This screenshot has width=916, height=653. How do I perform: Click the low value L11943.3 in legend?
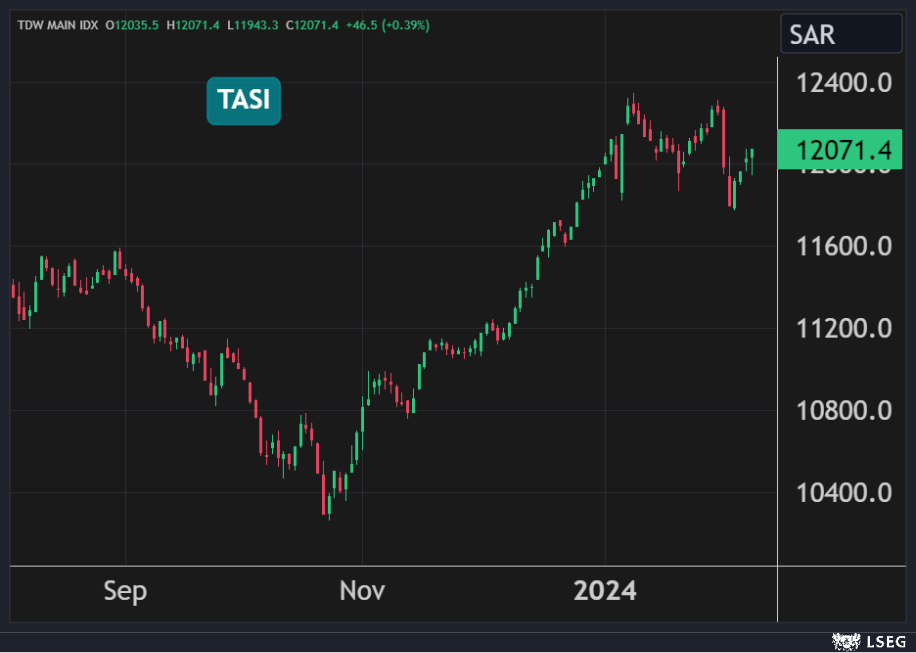coord(254,25)
